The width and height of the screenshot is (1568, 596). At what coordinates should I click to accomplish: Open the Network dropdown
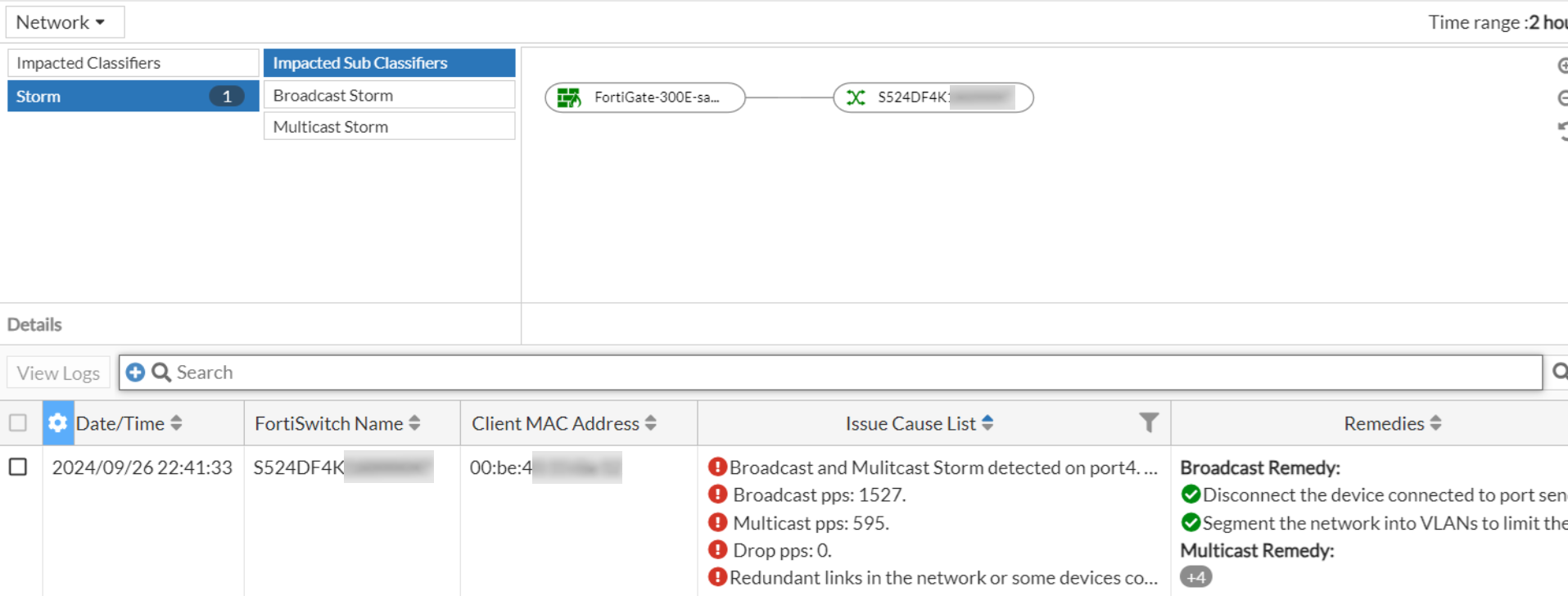pos(62,22)
